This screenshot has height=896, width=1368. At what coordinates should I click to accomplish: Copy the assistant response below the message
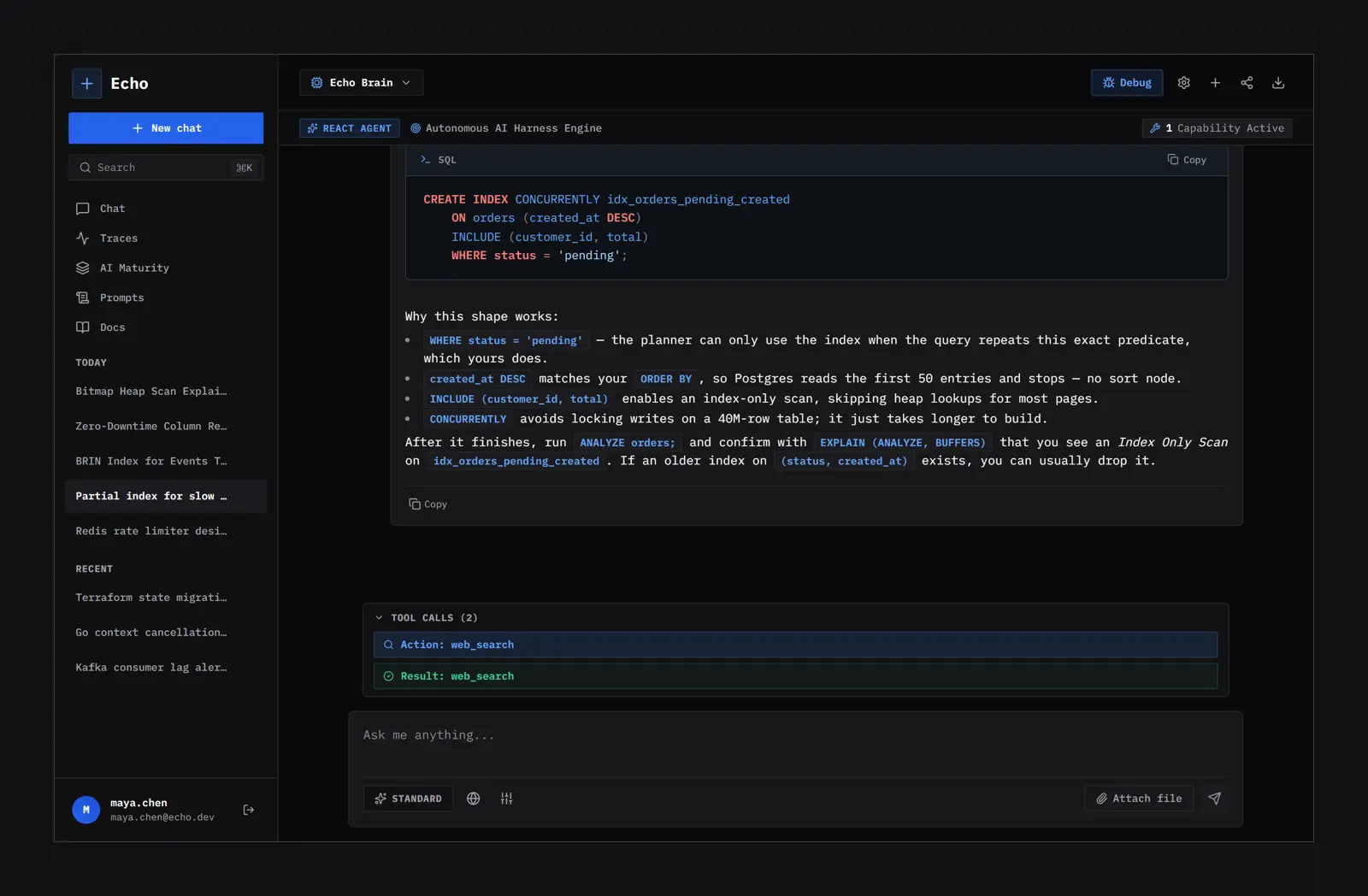pyautogui.click(x=428, y=504)
